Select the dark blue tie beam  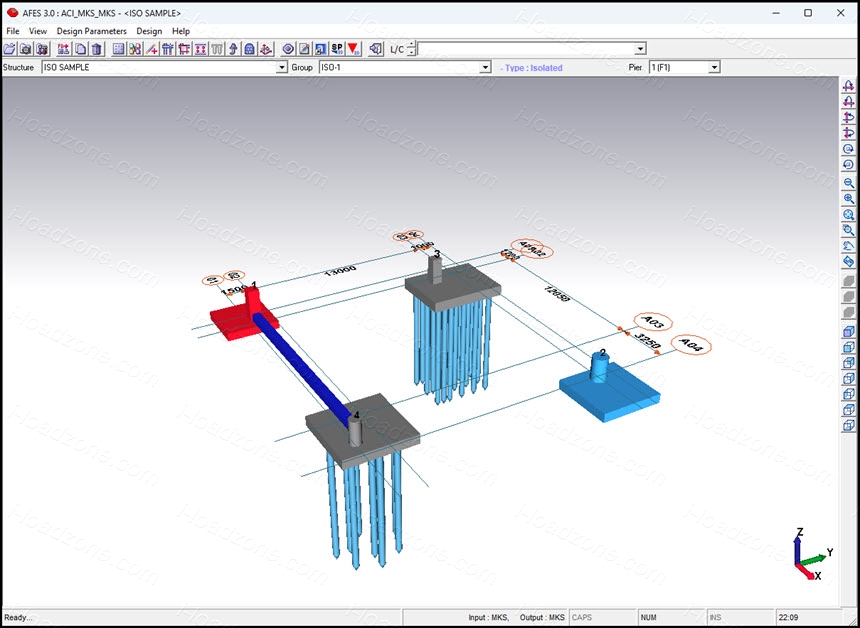click(302, 367)
